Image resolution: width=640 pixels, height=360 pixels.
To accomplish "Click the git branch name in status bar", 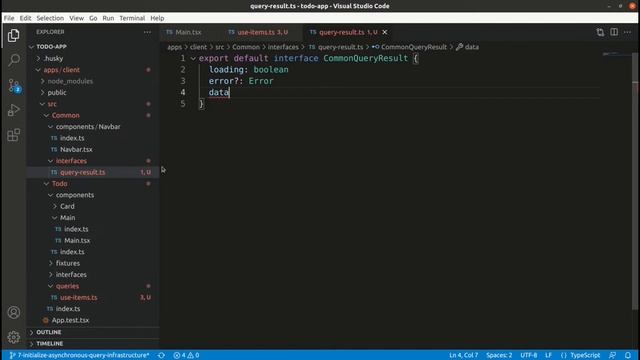I will click(x=80, y=355).
